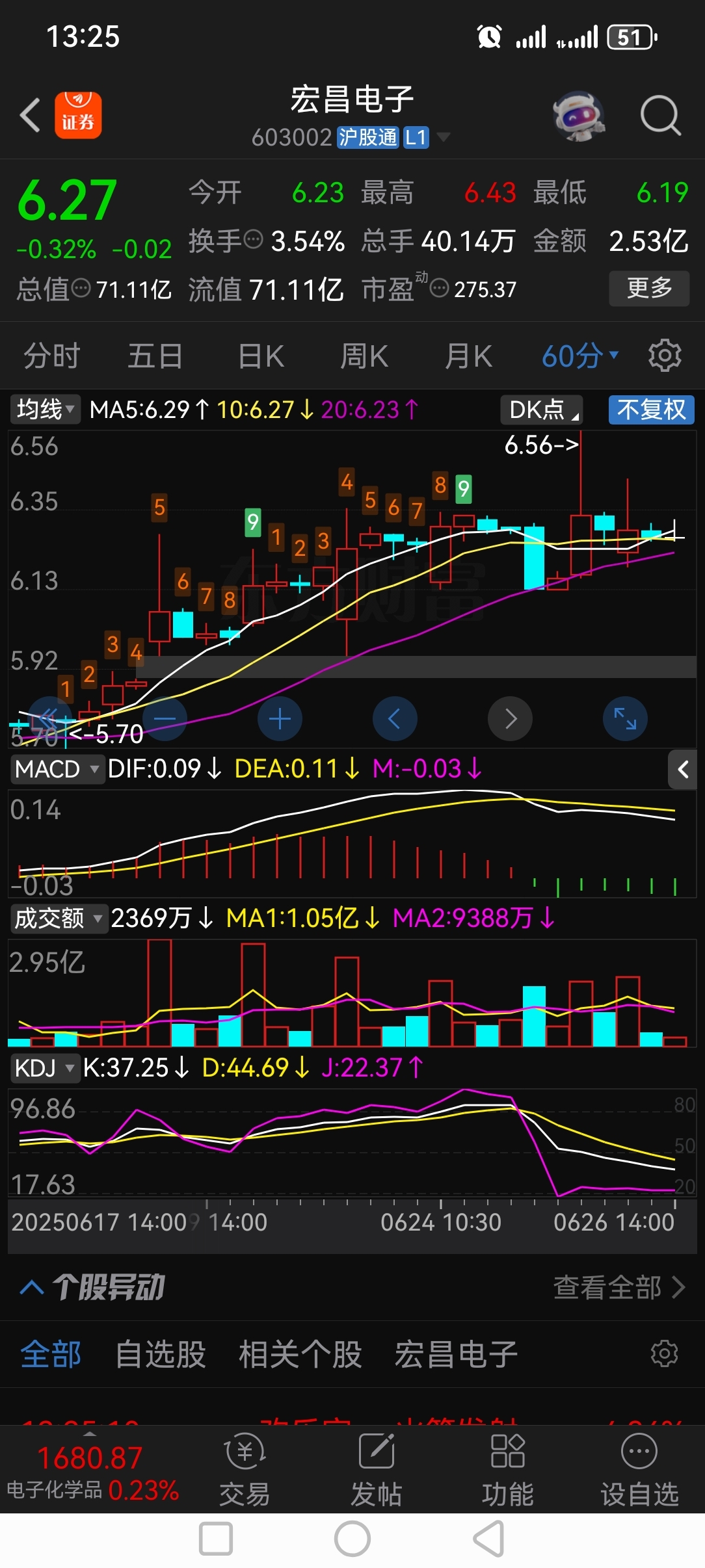Tap the back arrow at top left

tap(30, 115)
